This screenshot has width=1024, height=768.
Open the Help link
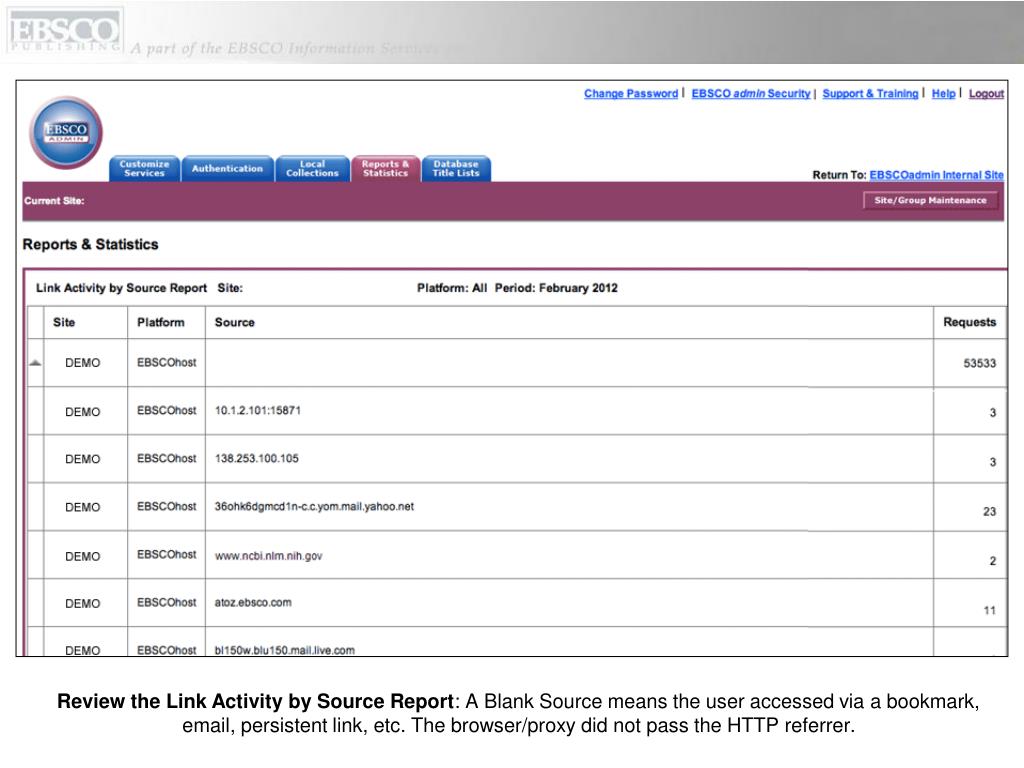(x=943, y=93)
